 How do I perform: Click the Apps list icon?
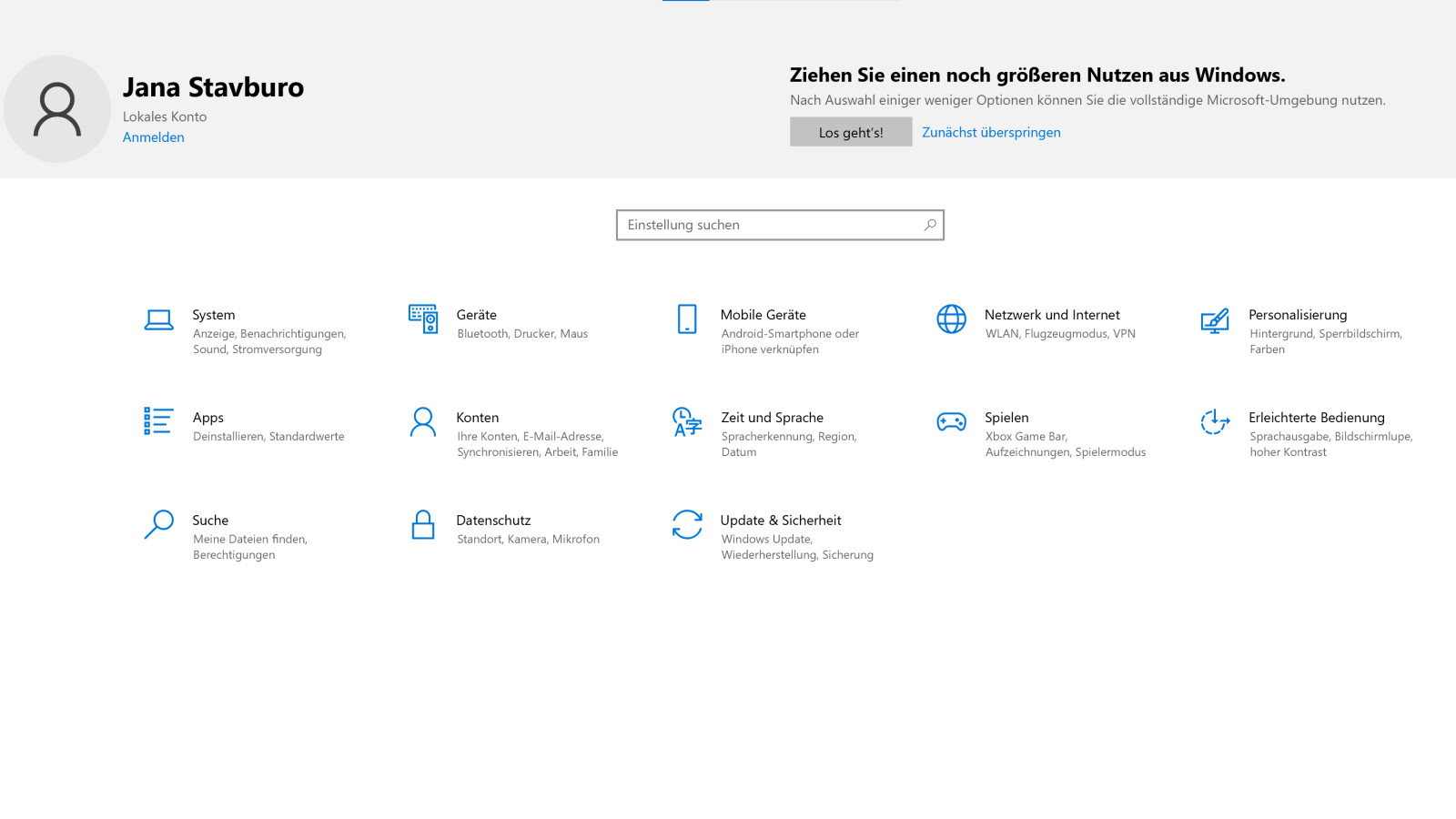click(158, 421)
